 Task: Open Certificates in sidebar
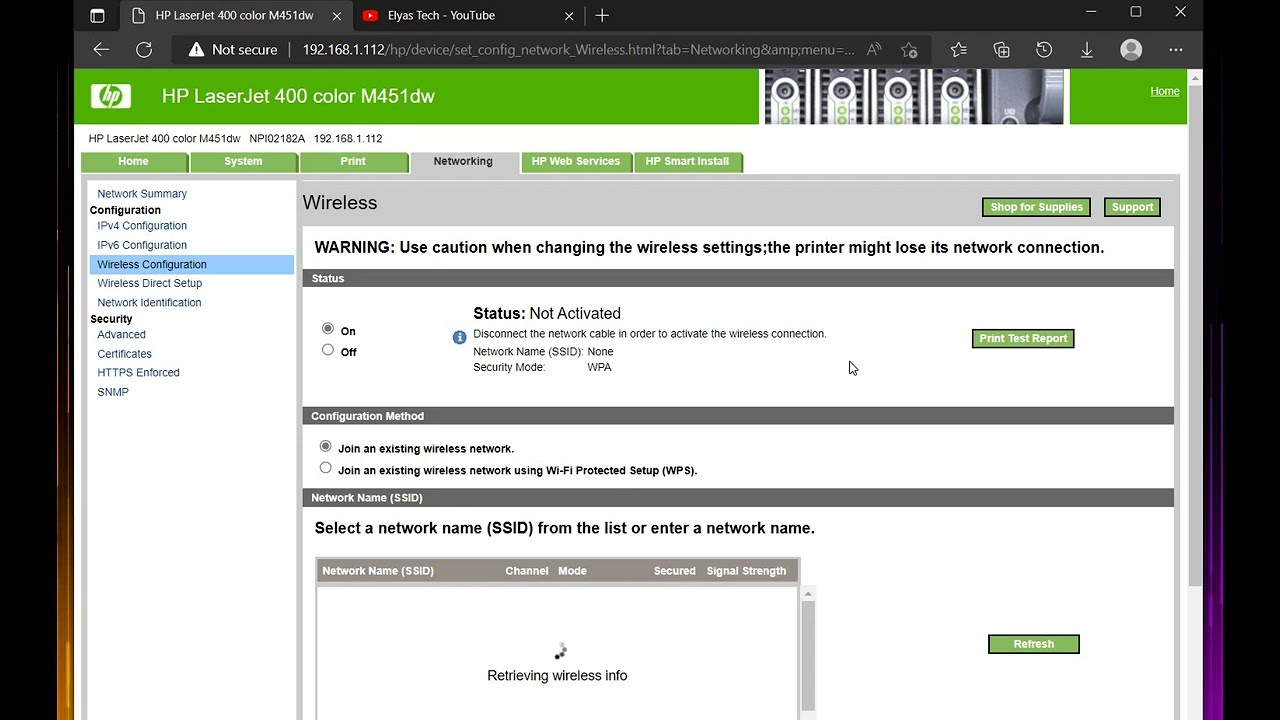pos(125,354)
